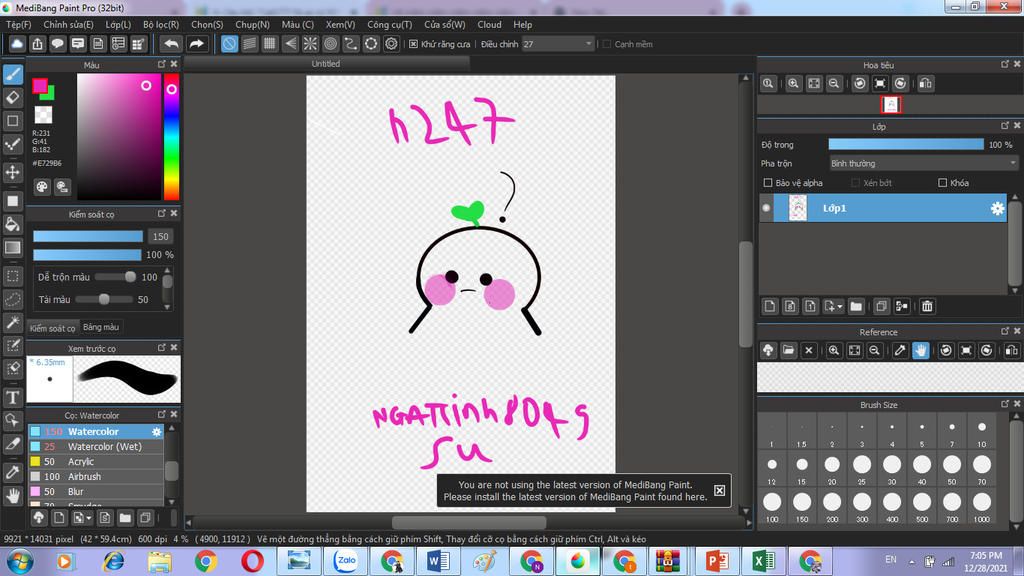The height and width of the screenshot is (576, 1024).
Task: Enable Bảo vệ alpha checkbox
Action: pyautogui.click(x=768, y=183)
